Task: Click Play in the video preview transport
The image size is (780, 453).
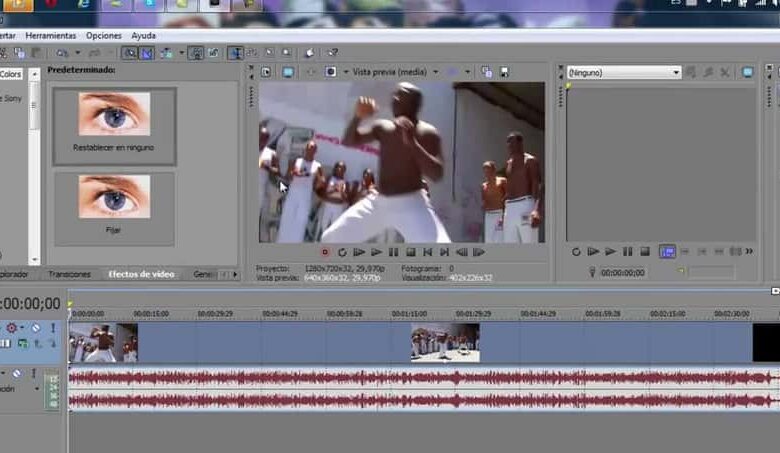Action: tap(376, 252)
